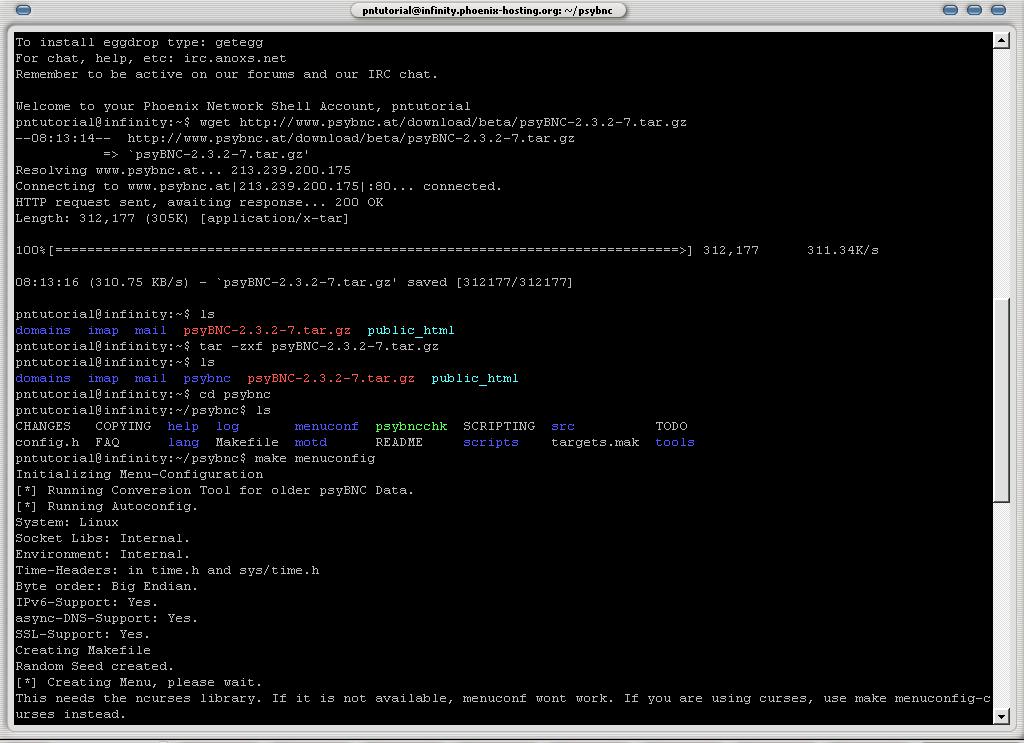Click the "async-DNS-Support: Yes." line
The image size is (1024, 743).
(106, 618)
